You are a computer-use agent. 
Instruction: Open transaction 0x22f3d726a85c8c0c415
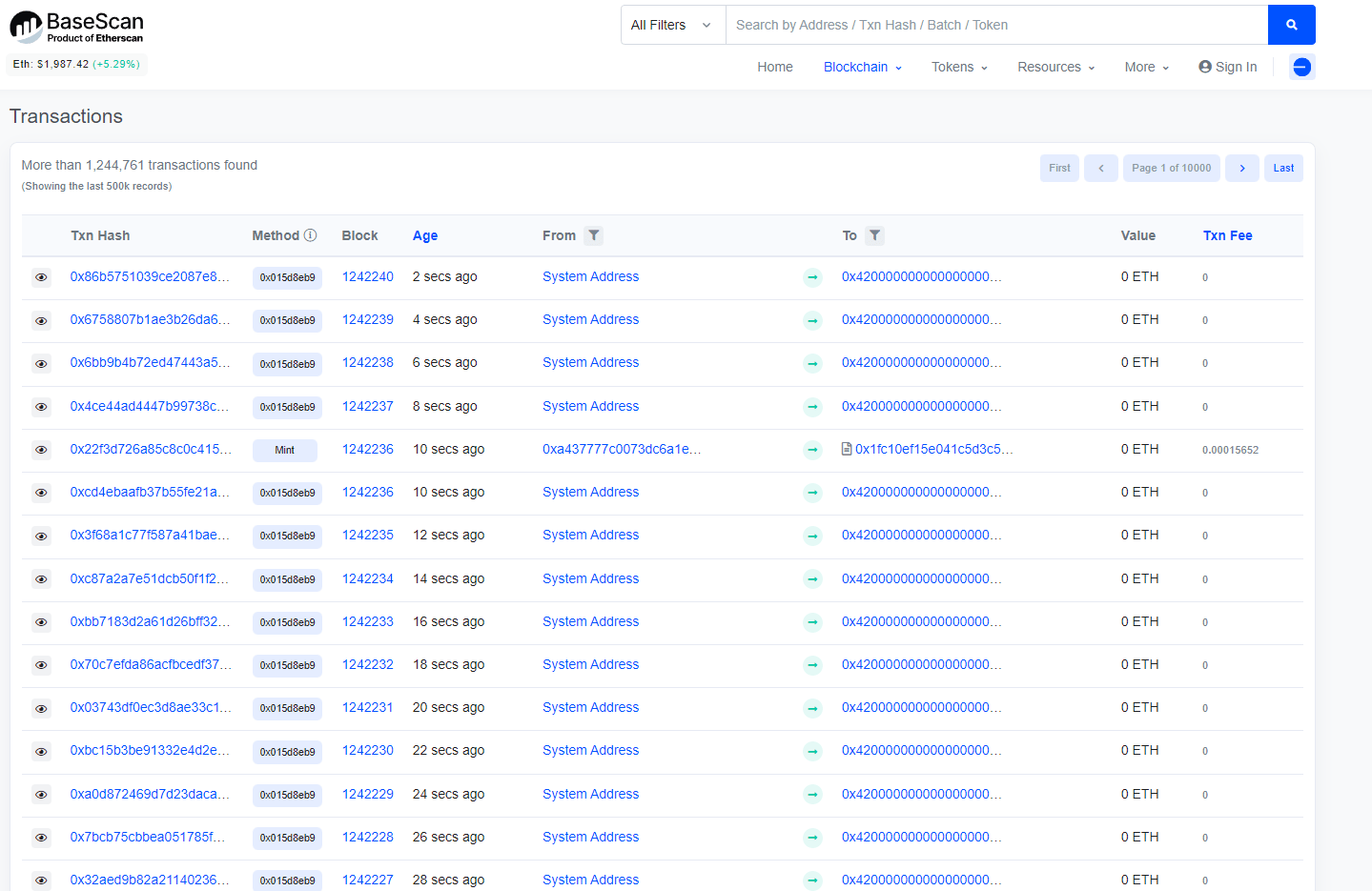click(x=151, y=449)
